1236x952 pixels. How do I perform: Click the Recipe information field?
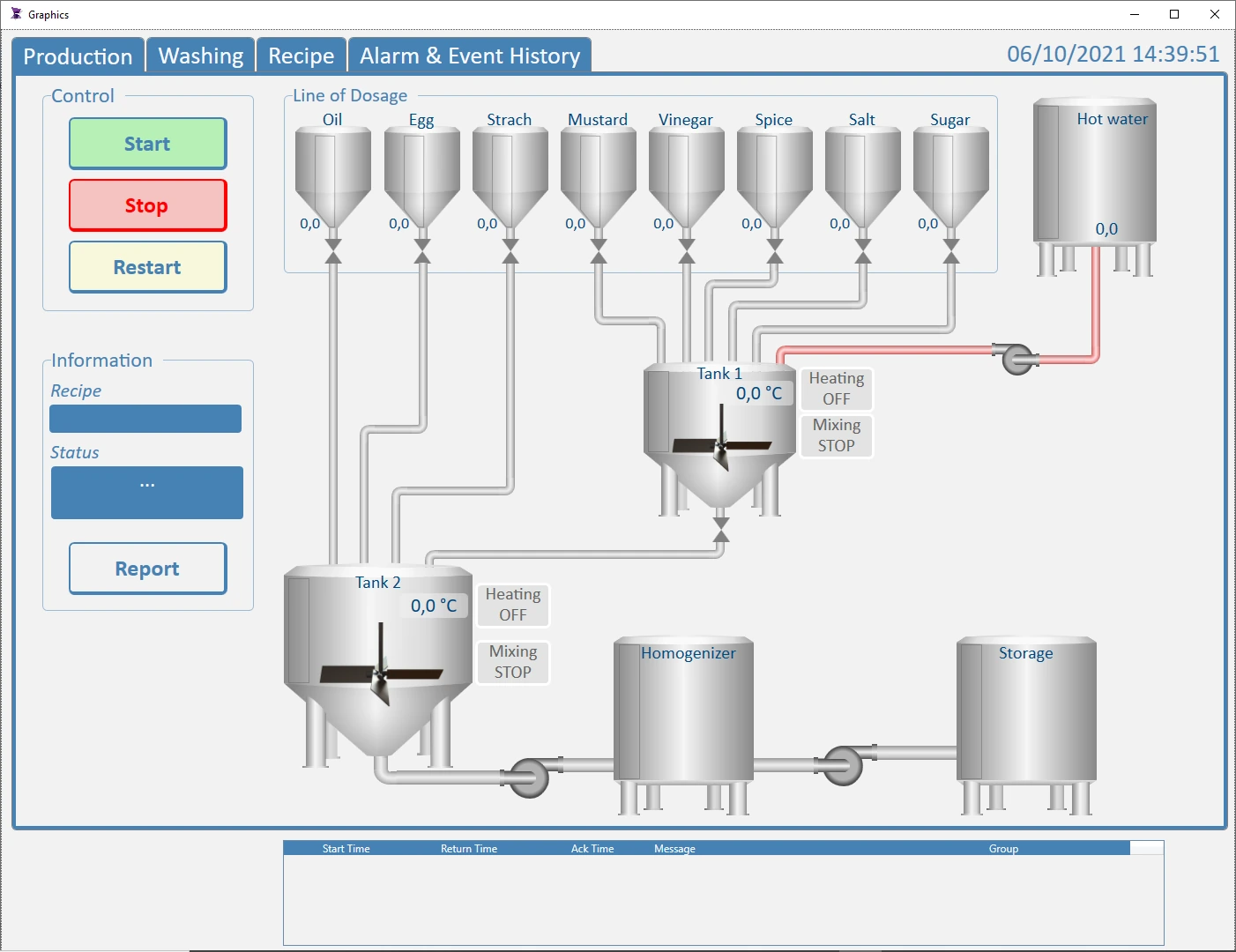pos(145,419)
